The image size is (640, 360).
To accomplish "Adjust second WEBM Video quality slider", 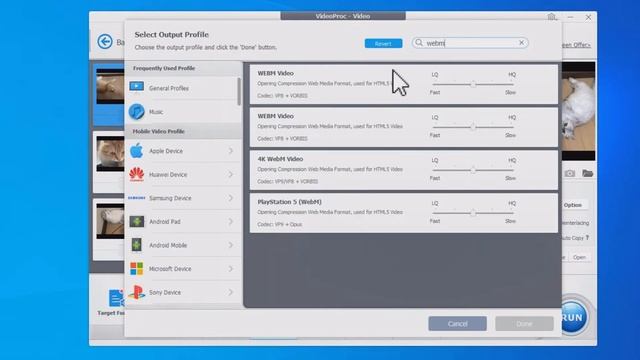I will (473, 127).
